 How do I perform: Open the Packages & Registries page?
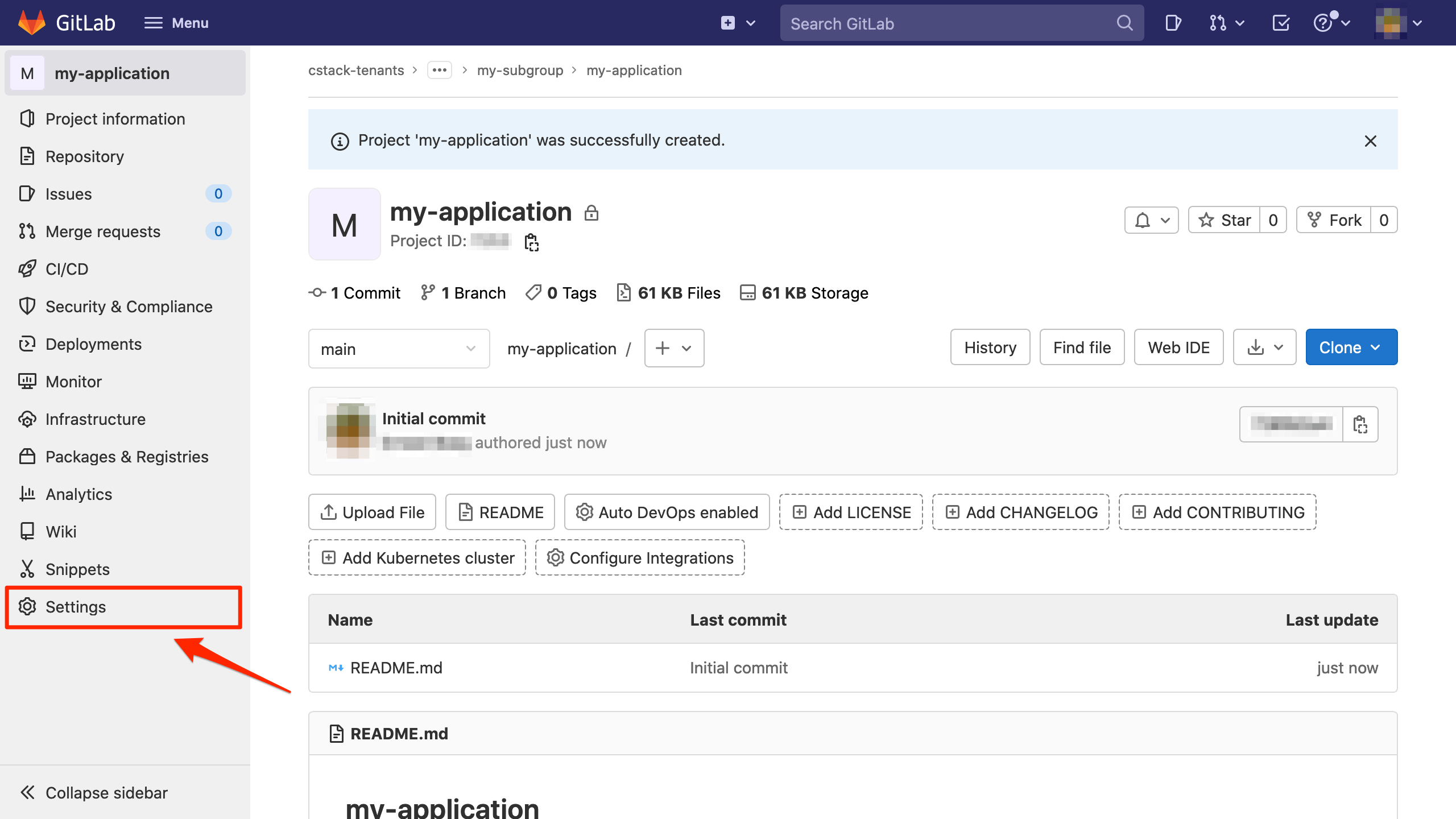click(126, 456)
